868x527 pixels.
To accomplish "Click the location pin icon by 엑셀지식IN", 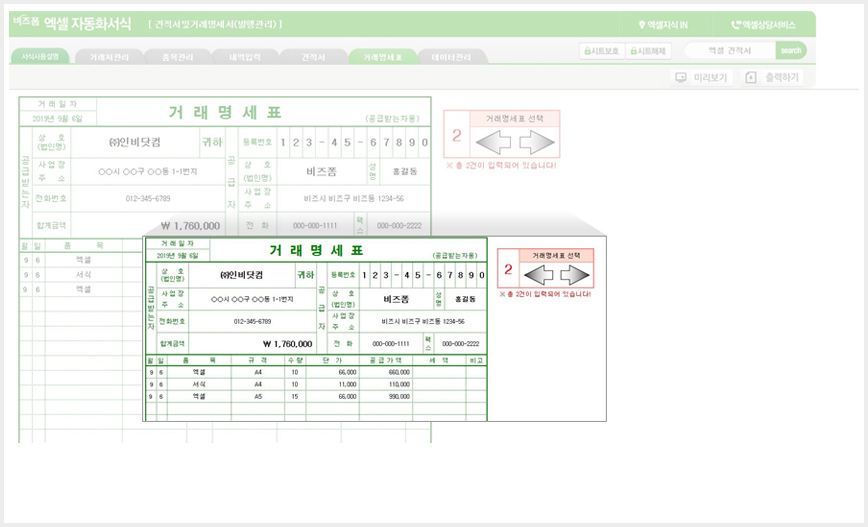I will 642,25.
